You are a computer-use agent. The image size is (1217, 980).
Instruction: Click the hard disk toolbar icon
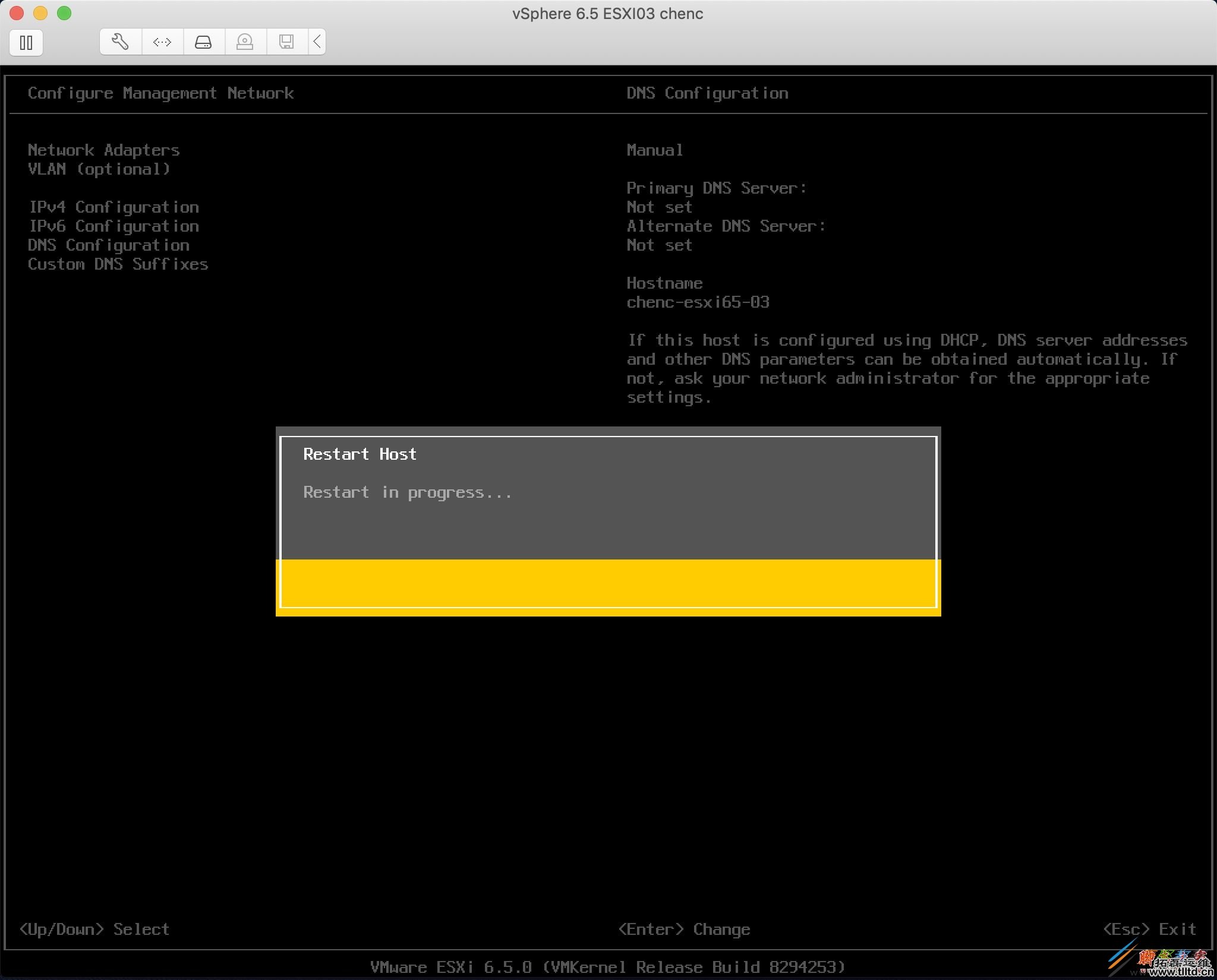[x=203, y=42]
